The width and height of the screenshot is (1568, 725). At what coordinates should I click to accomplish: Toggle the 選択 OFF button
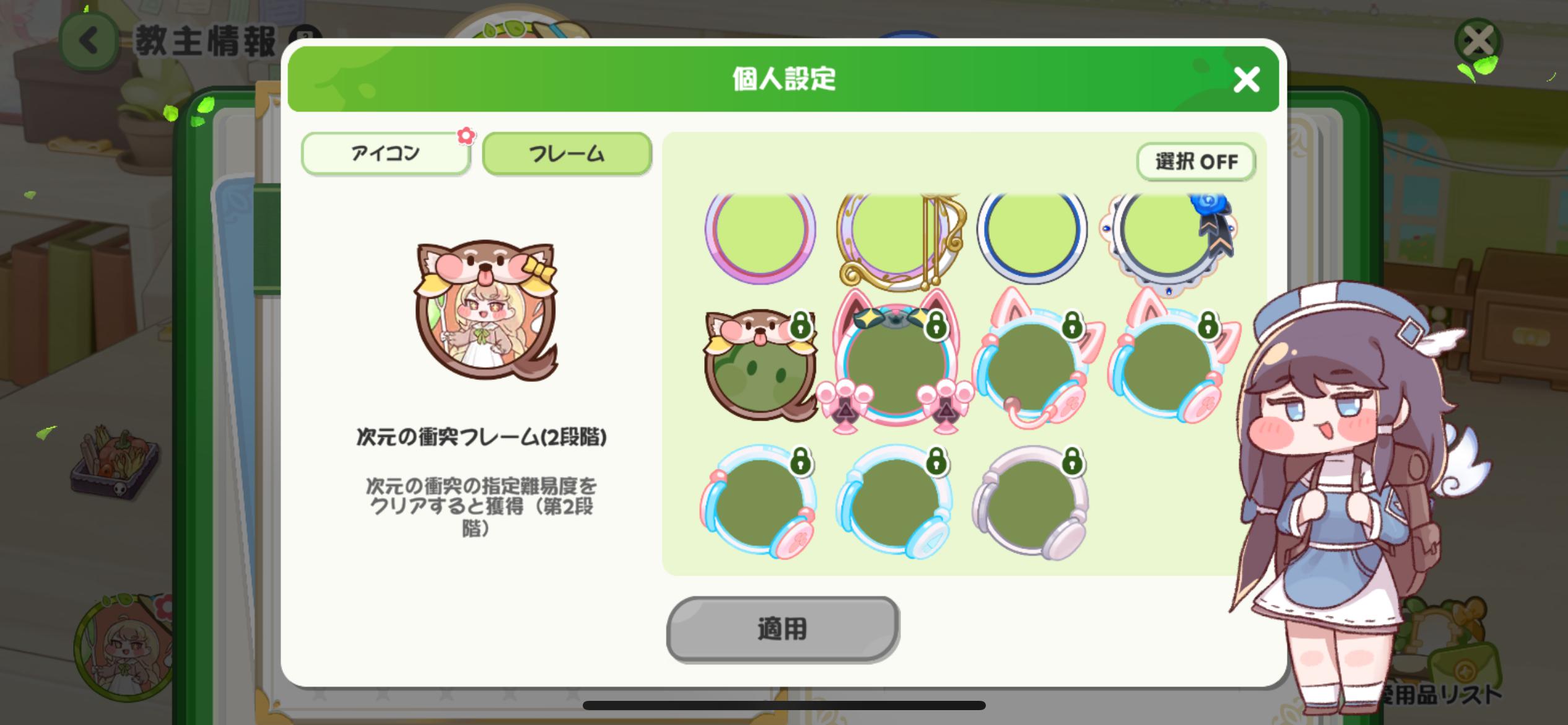point(1196,162)
